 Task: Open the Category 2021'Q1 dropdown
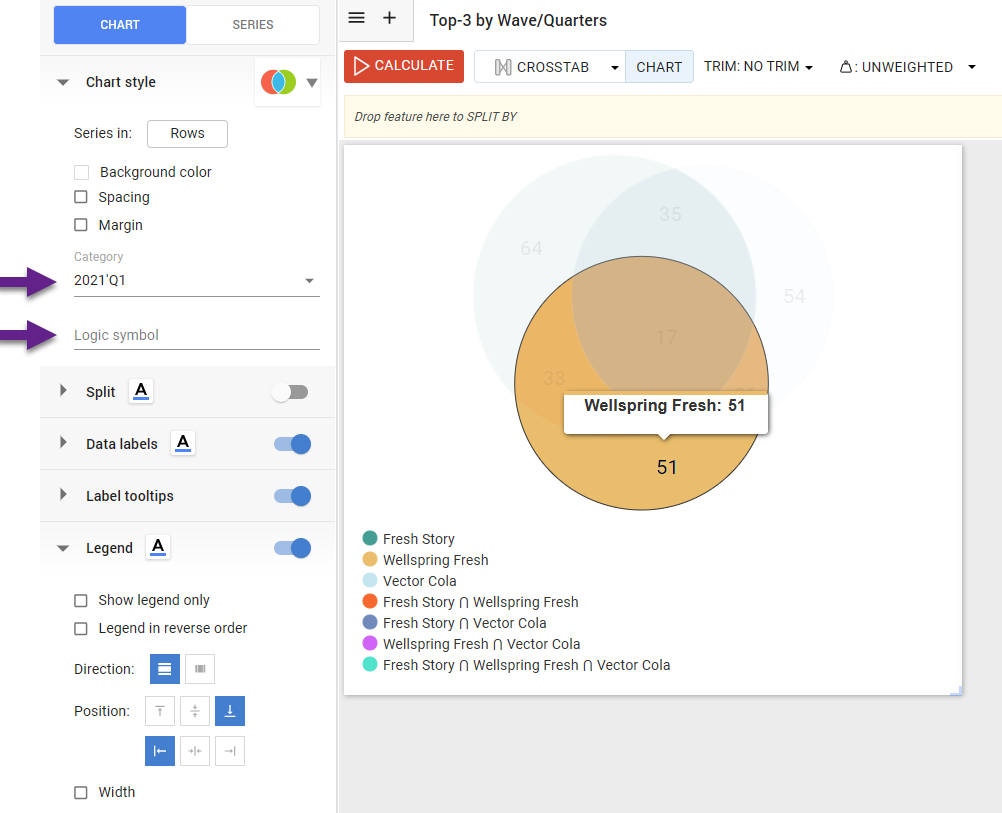tap(196, 281)
